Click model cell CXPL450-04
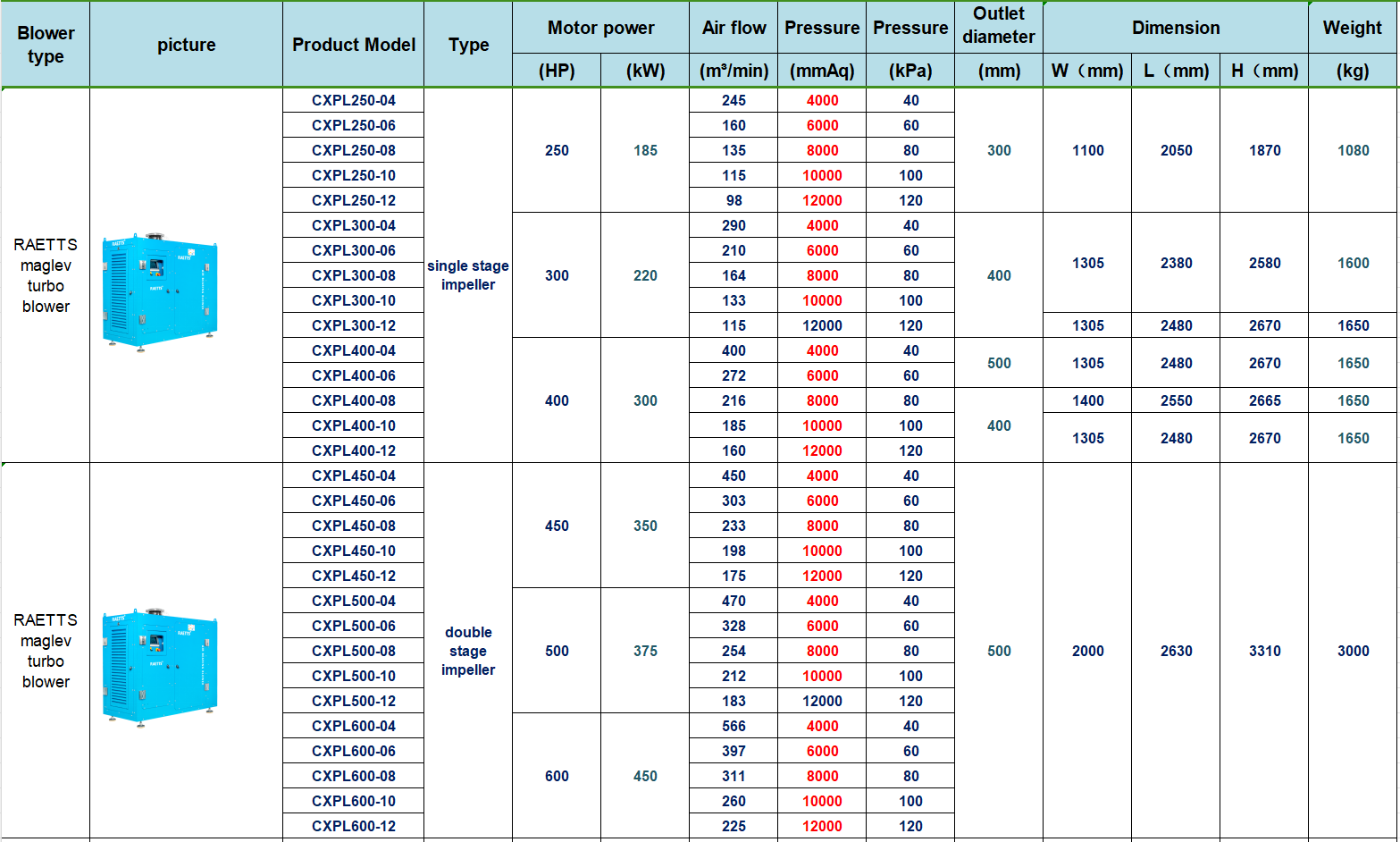 click(354, 476)
